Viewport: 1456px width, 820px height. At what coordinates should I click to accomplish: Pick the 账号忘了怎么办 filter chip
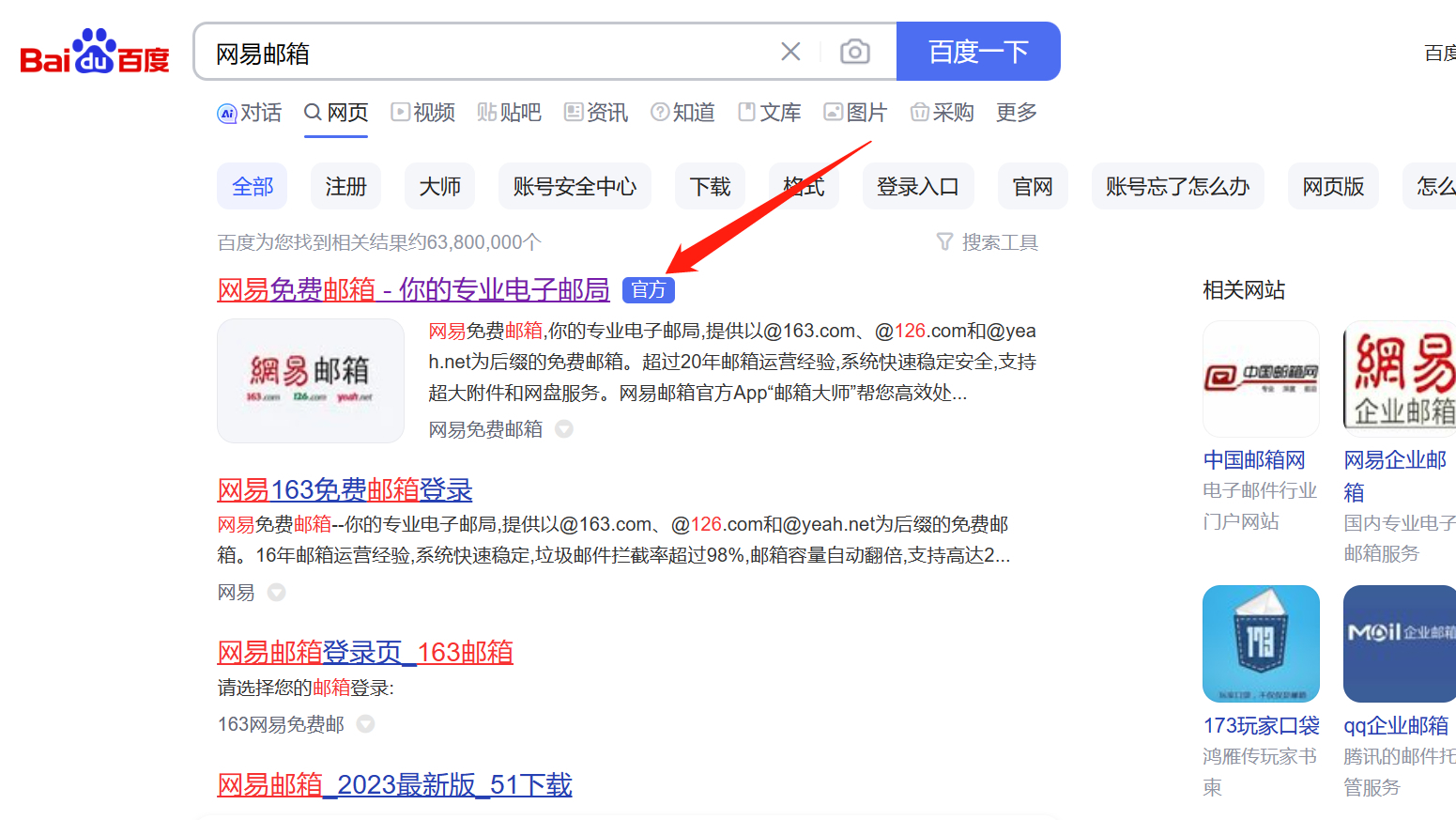point(1178,186)
